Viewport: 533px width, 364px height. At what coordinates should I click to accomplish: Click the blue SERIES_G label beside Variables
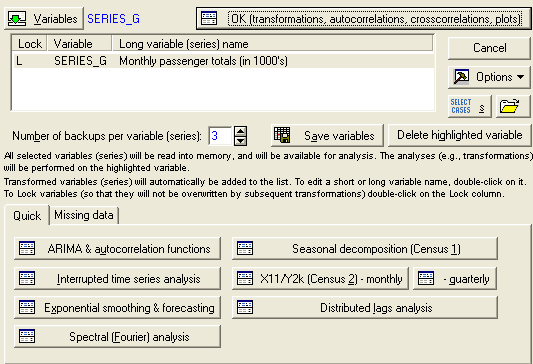click(x=114, y=19)
